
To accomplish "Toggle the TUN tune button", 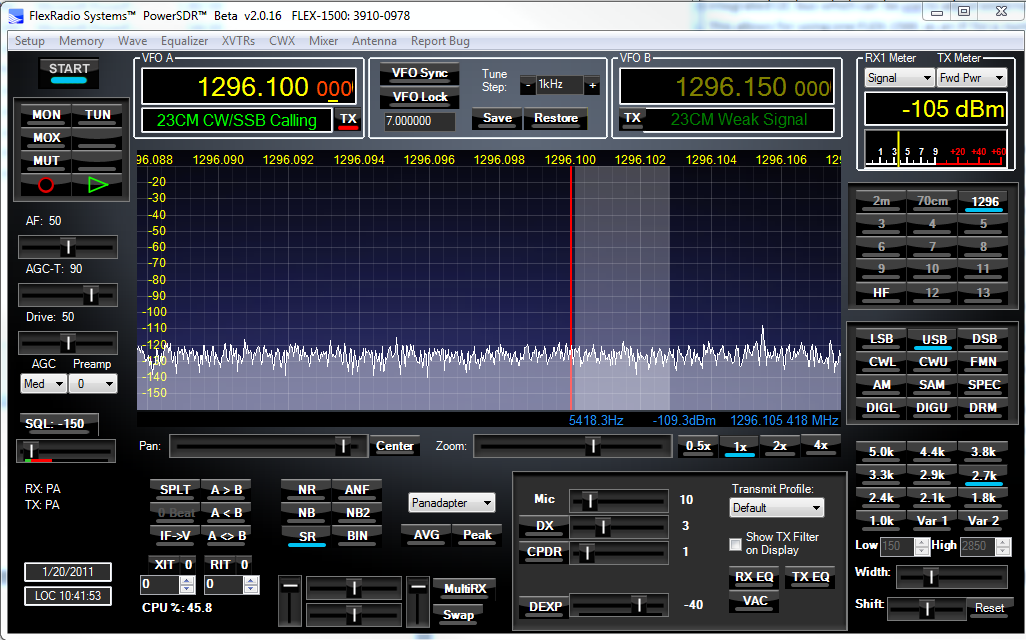I will (x=97, y=115).
